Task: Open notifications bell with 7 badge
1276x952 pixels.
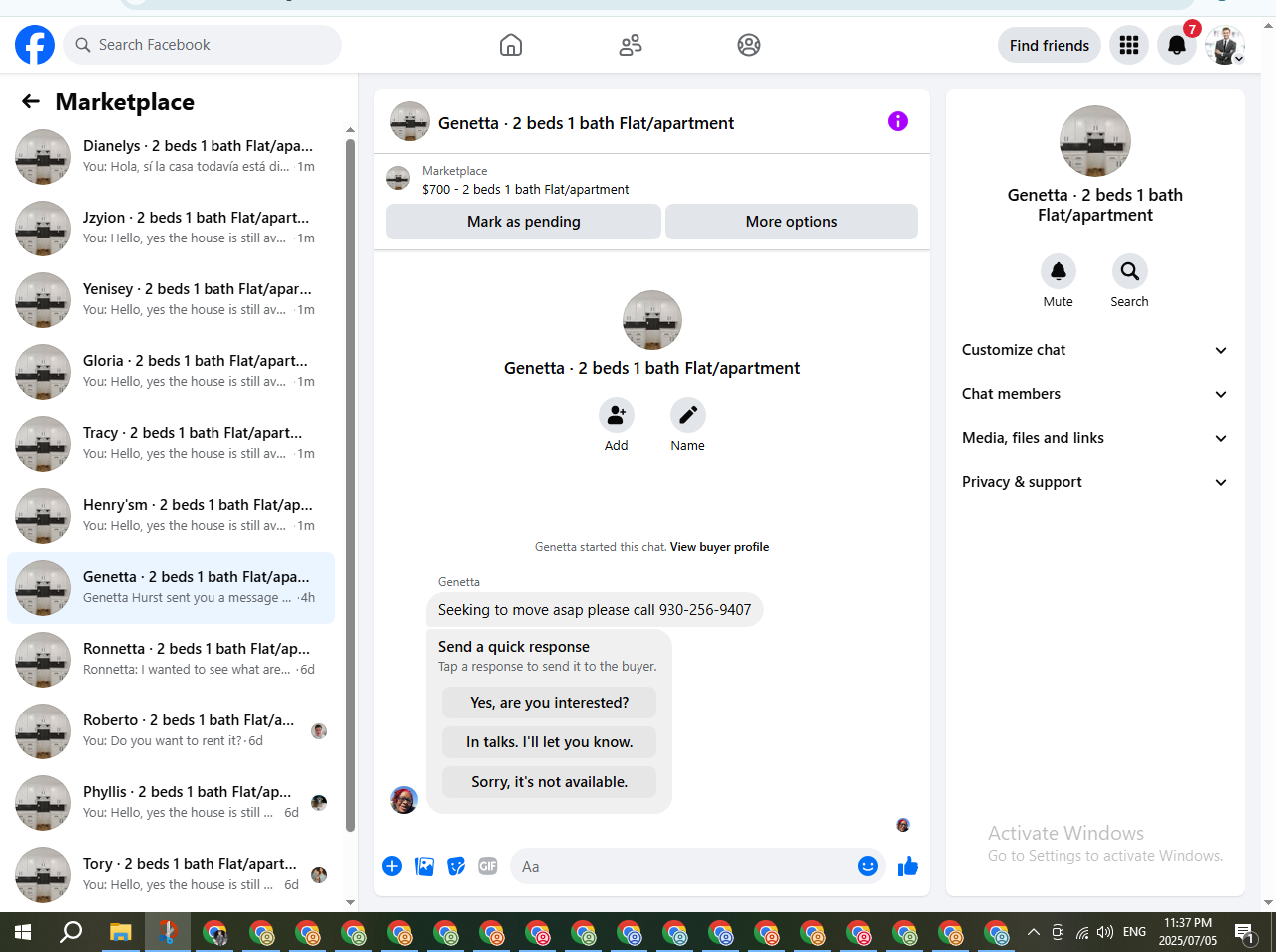Action: click(x=1177, y=45)
